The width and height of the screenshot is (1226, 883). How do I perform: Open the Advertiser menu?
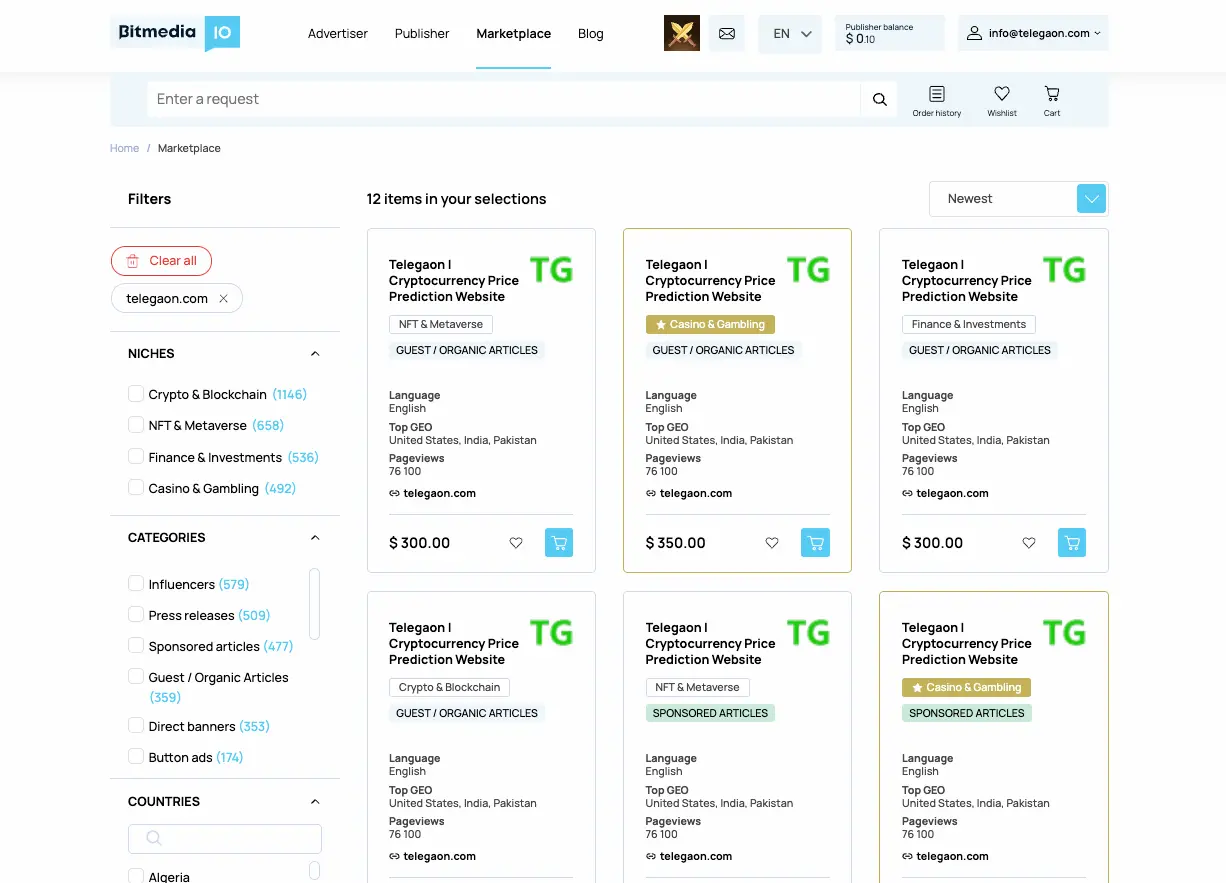pyautogui.click(x=338, y=34)
